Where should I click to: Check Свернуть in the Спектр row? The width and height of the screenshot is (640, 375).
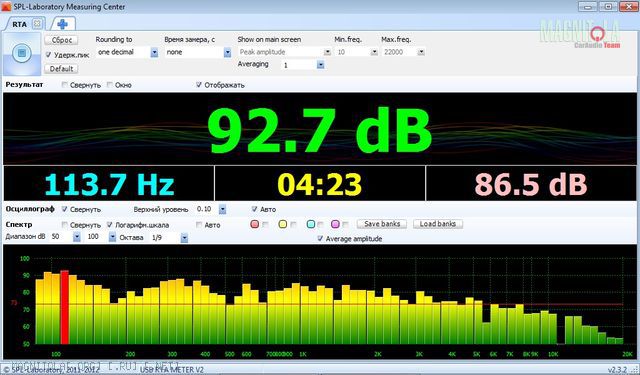[64, 224]
